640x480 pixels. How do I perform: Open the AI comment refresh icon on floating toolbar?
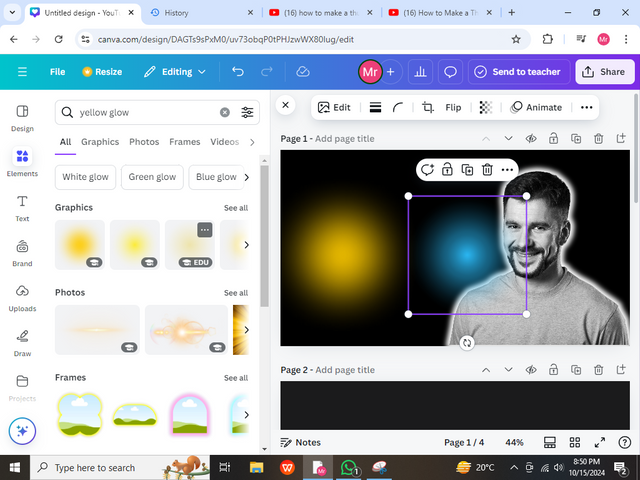(427, 169)
